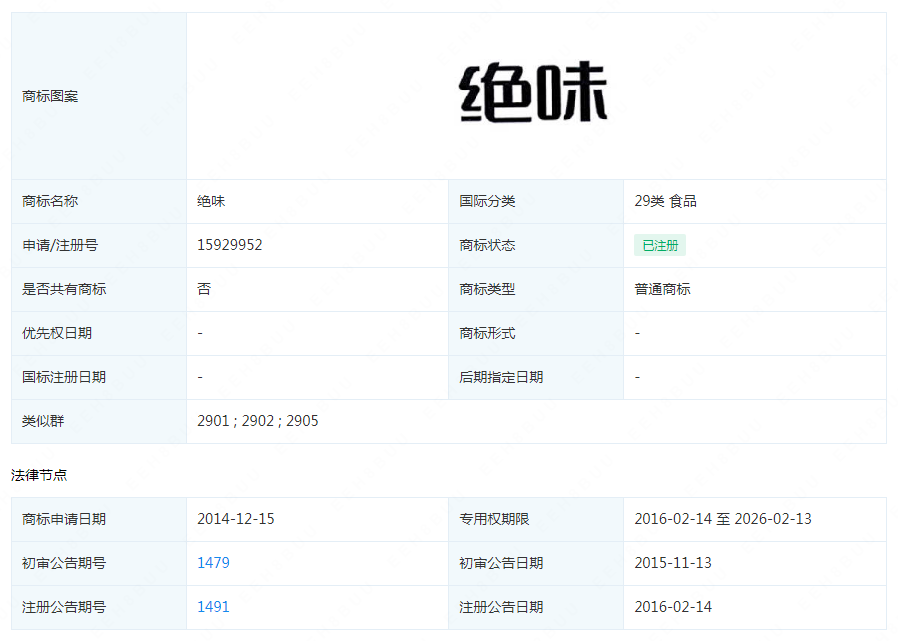Select the similar group codes 2901 ; 2902 ; 2905

pyautogui.click(x=258, y=420)
